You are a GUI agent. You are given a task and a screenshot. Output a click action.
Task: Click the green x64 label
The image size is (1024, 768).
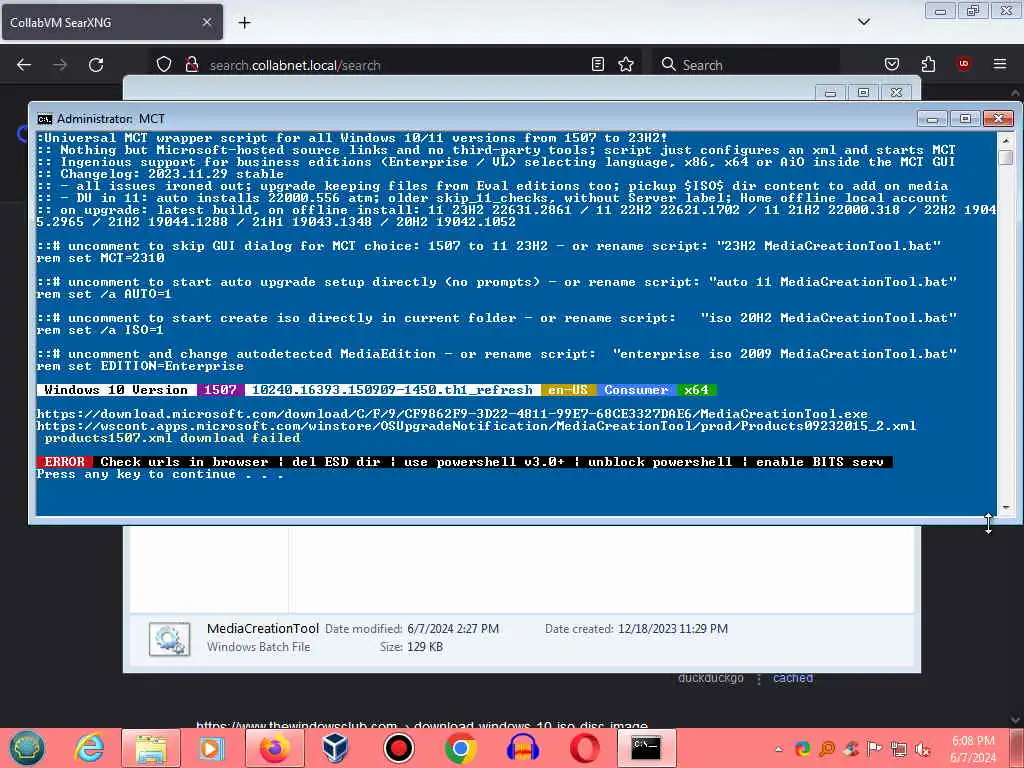tap(696, 390)
